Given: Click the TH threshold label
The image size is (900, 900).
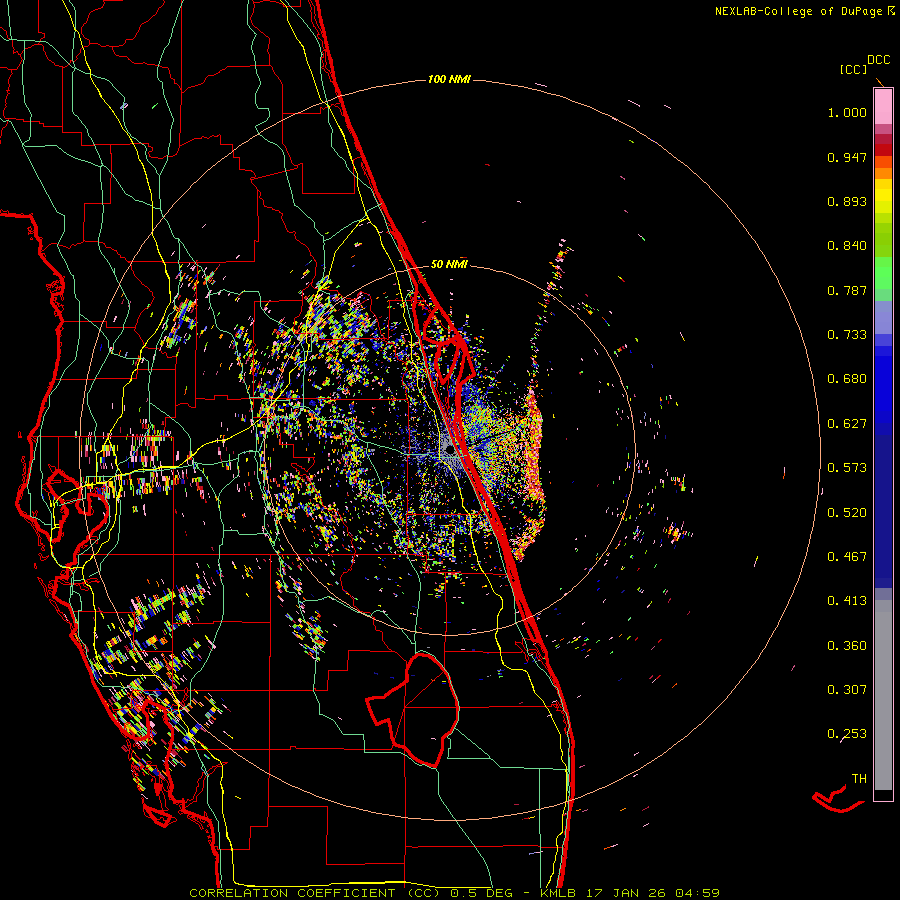Looking at the screenshot, I should coord(858,778).
